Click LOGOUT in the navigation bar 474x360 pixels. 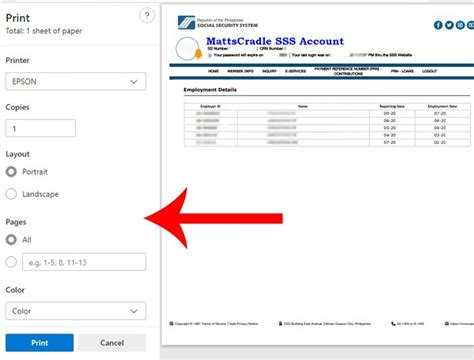[x=429, y=71]
